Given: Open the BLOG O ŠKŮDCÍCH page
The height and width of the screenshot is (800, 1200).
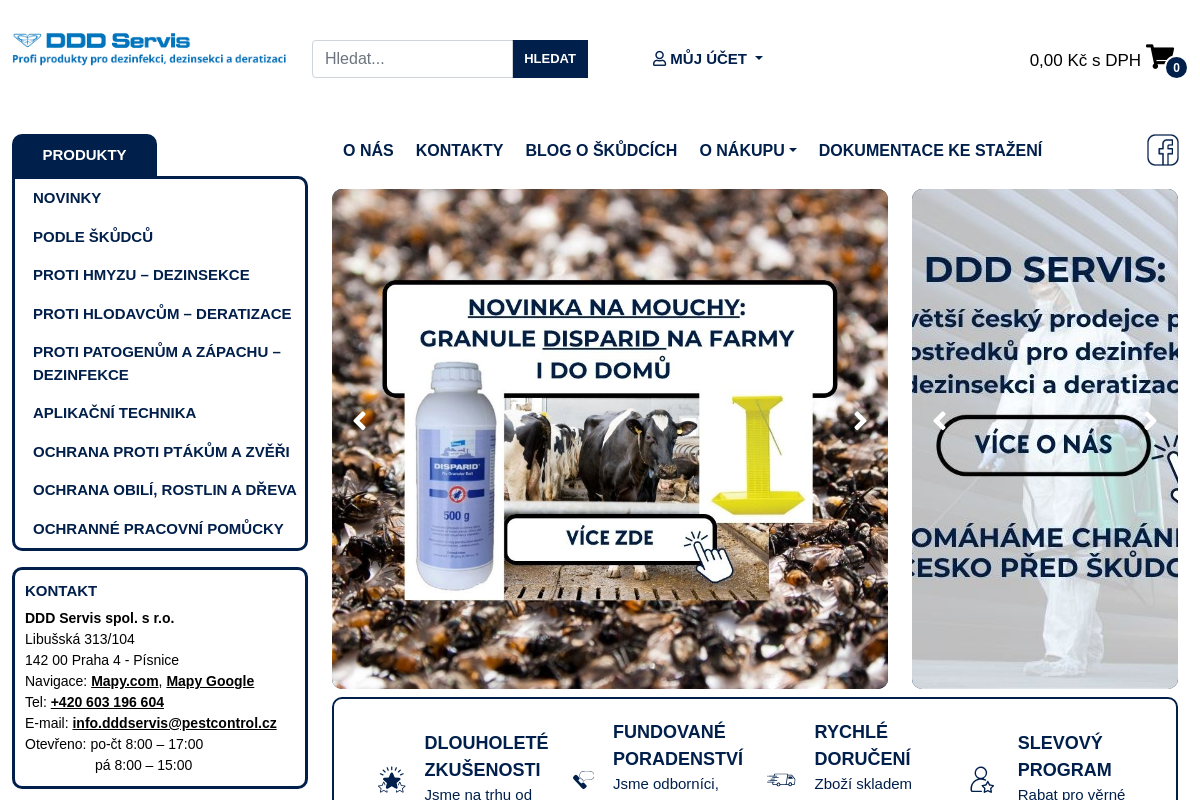Looking at the screenshot, I should click(601, 150).
